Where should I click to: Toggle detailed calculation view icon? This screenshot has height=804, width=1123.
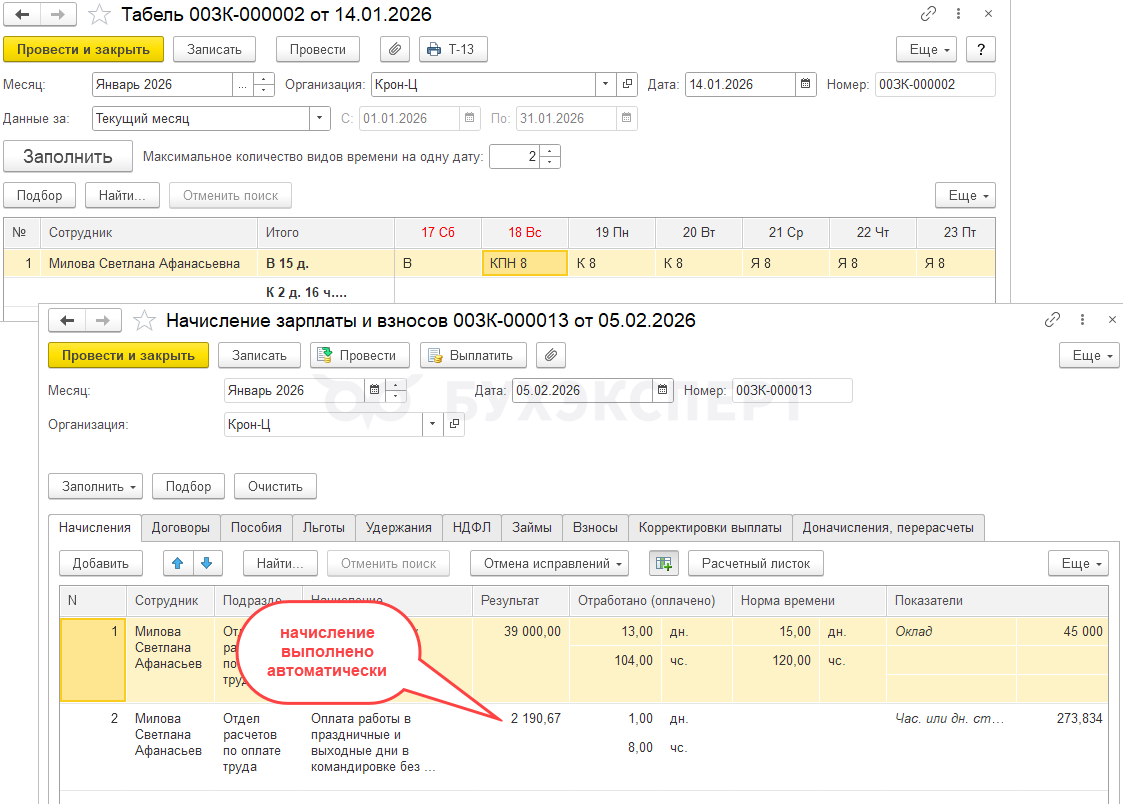click(663, 563)
